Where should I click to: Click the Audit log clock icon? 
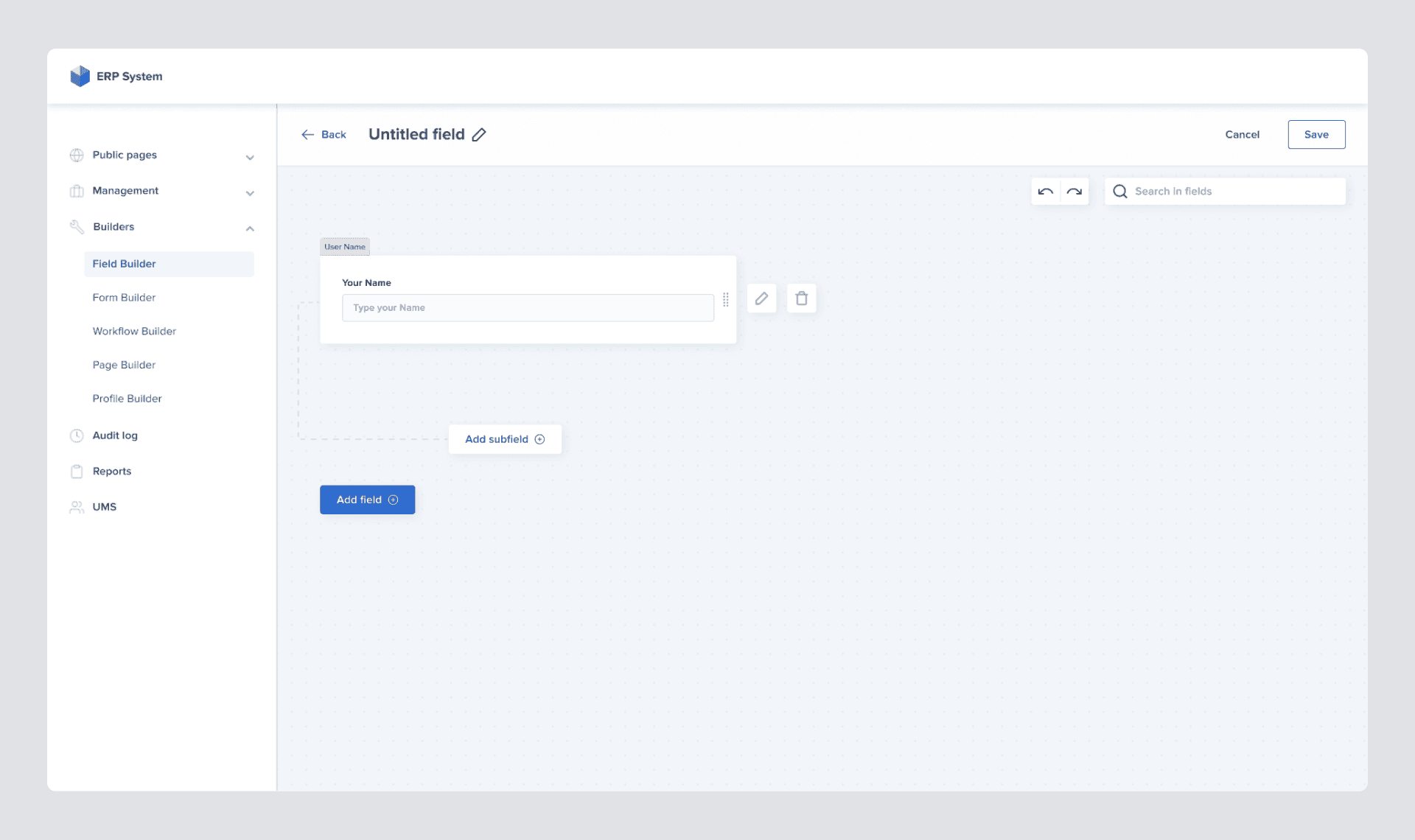click(77, 435)
